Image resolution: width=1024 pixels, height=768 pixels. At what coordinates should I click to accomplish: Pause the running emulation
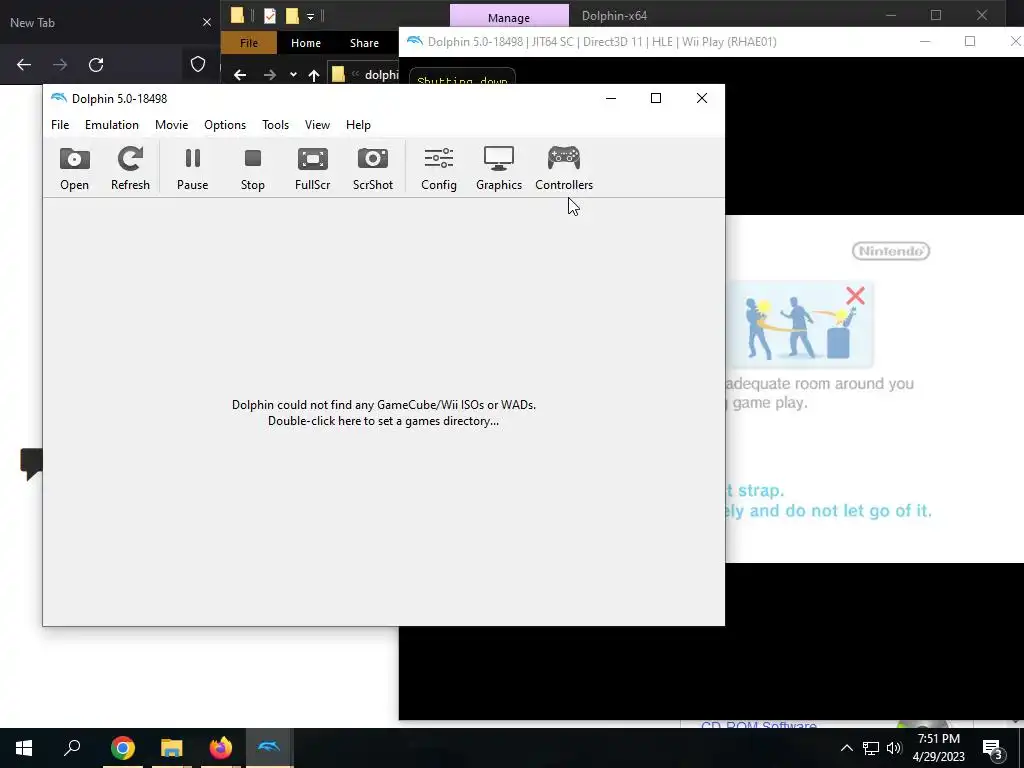tap(193, 168)
